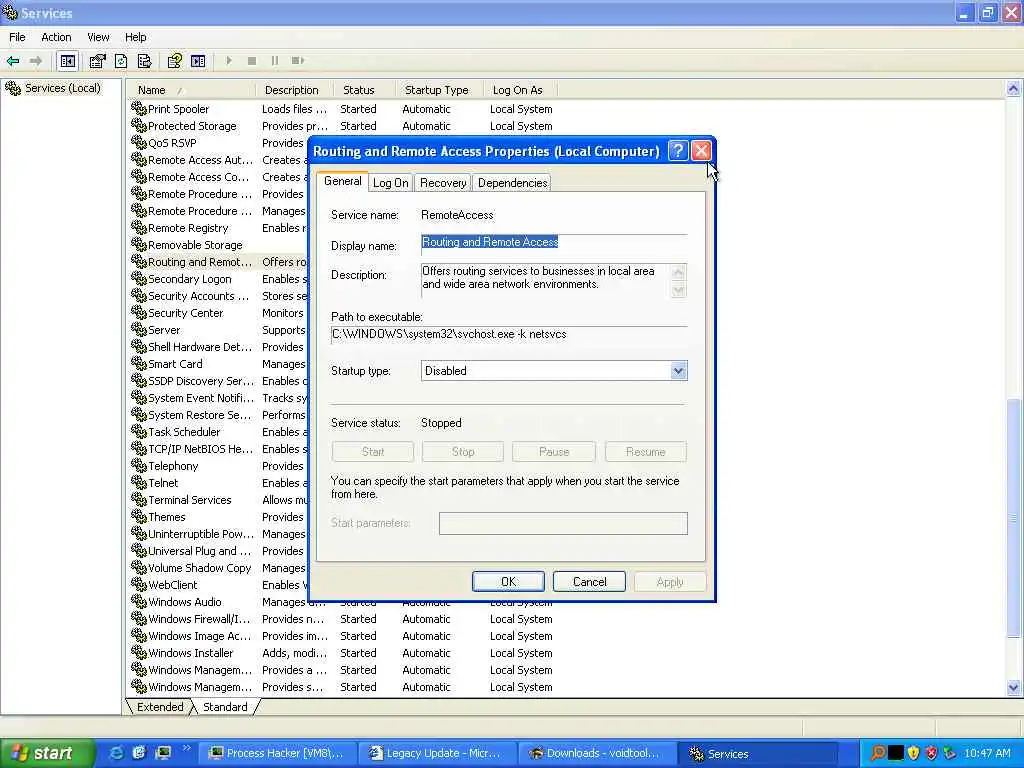This screenshot has width=1024, height=768.
Task: Select Services (Local) tree node
Action: 63,88
